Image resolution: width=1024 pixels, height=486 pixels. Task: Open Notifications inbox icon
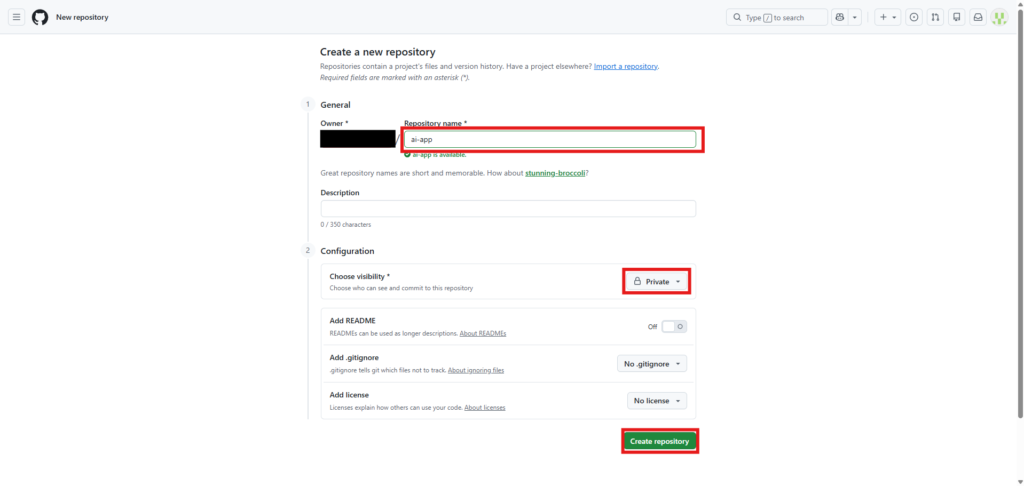pyautogui.click(x=978, y=18)
